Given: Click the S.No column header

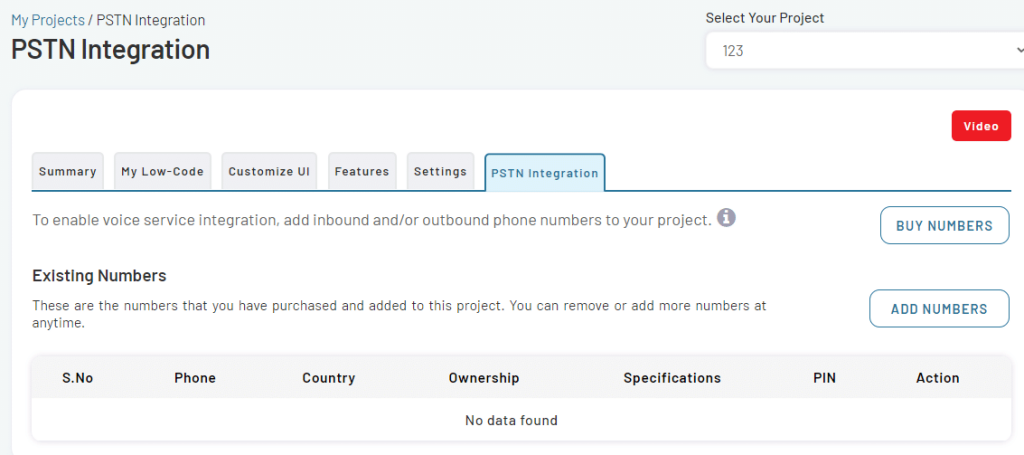Looking at the screenshot, I should [78, 378].
